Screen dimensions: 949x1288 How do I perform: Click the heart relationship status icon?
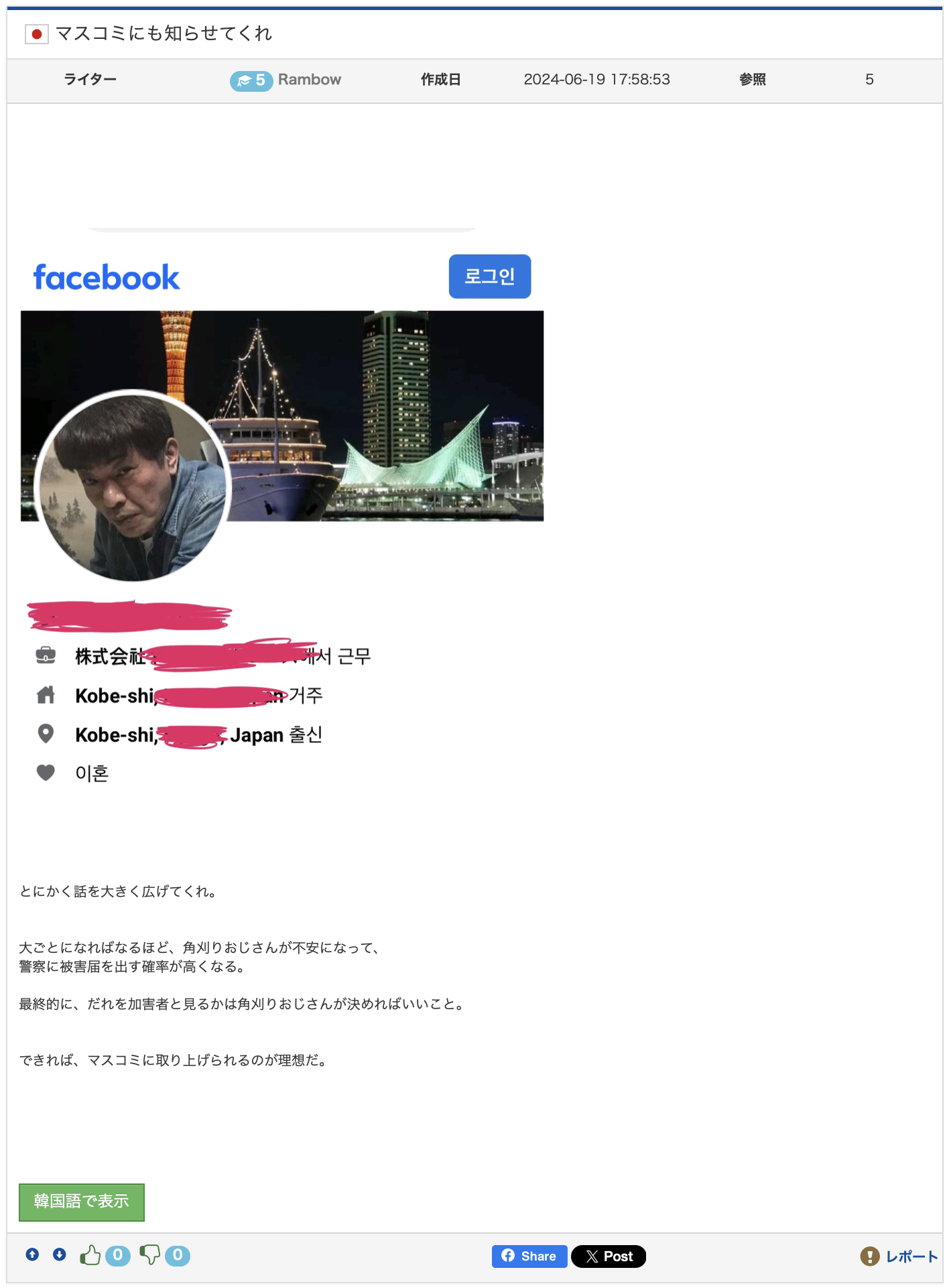point(46,773)
